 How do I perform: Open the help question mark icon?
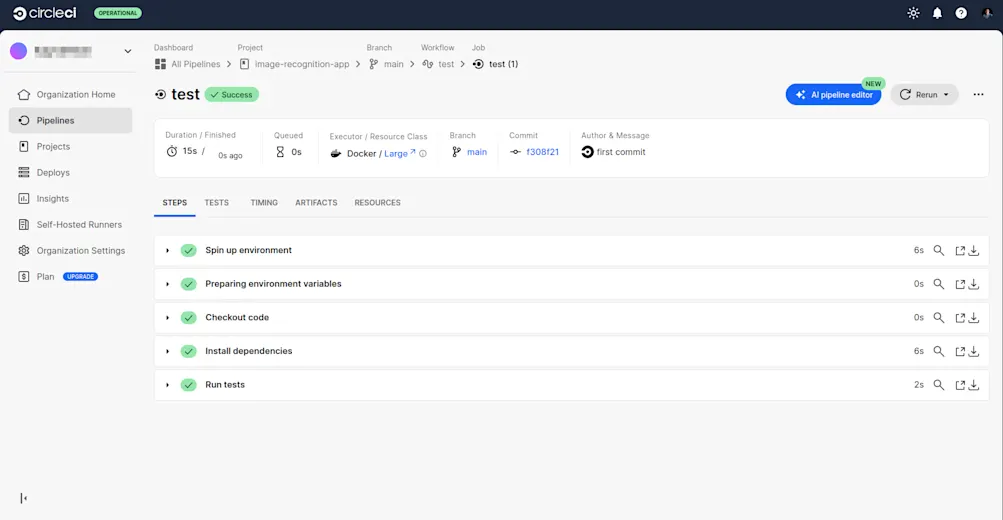(961, 13)
